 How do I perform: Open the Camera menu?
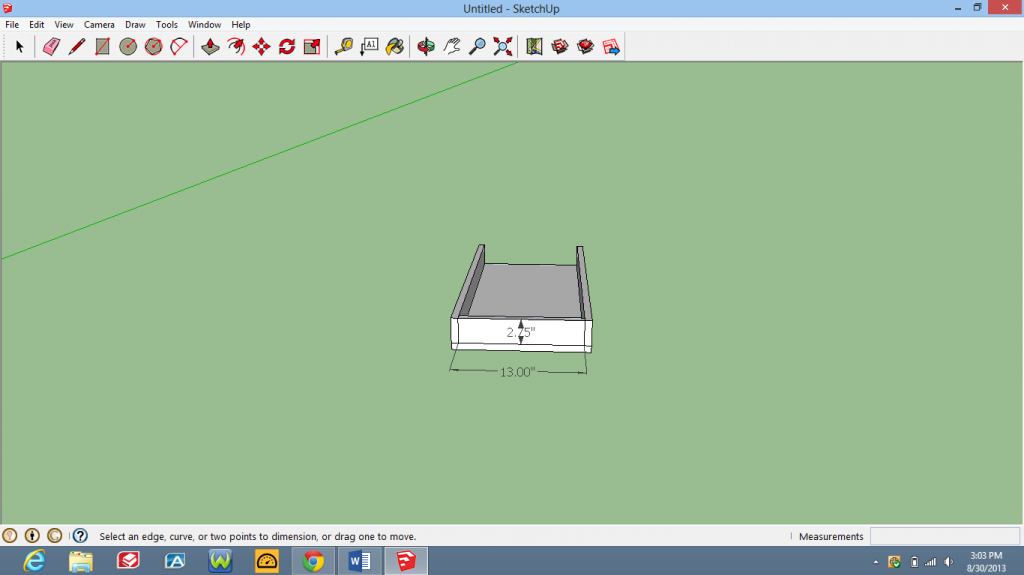pyautogui.click(x=99, y=24)
